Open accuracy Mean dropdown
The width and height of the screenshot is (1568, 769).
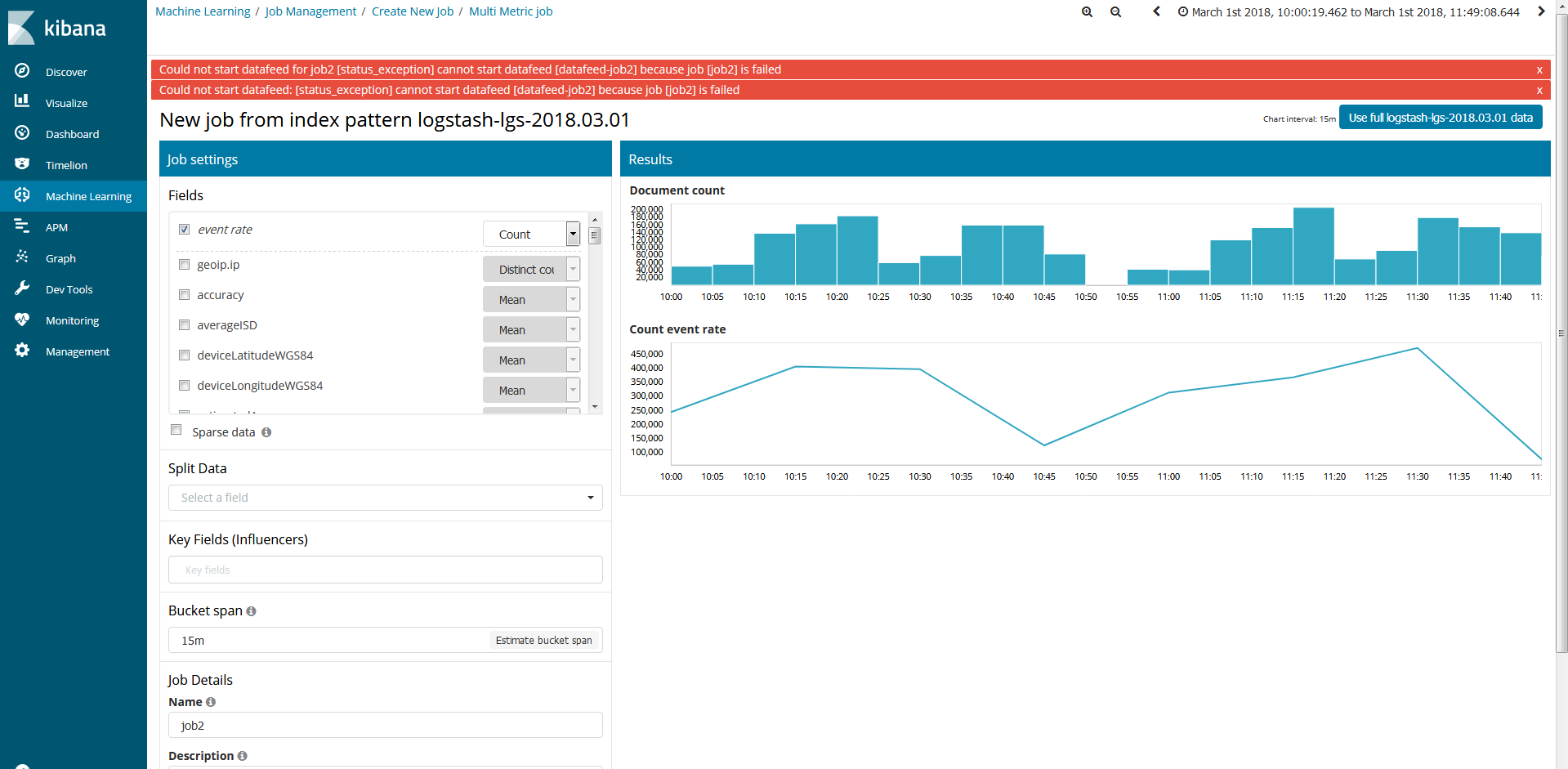531,299
